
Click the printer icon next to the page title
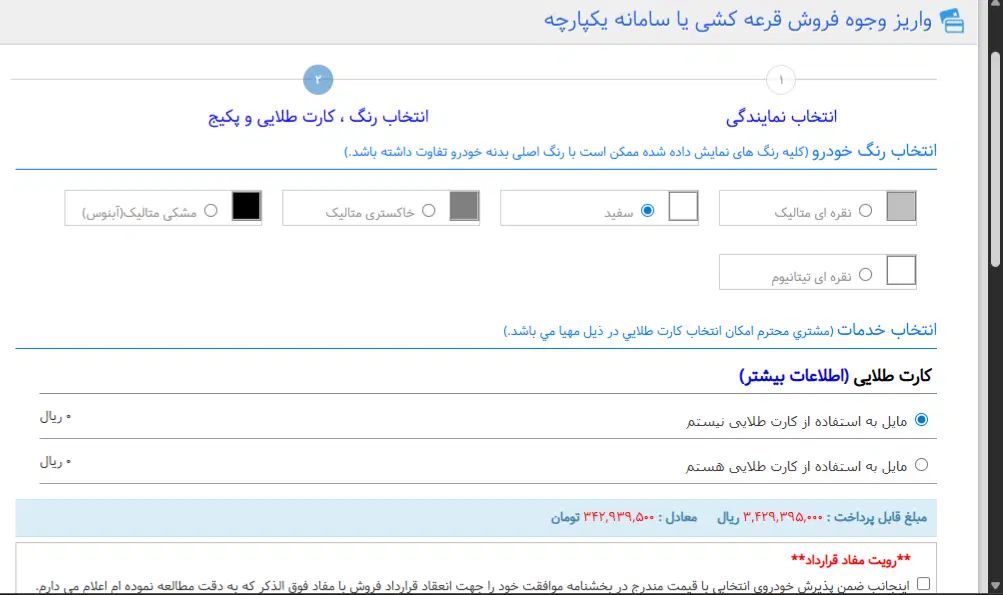[952, 20]
